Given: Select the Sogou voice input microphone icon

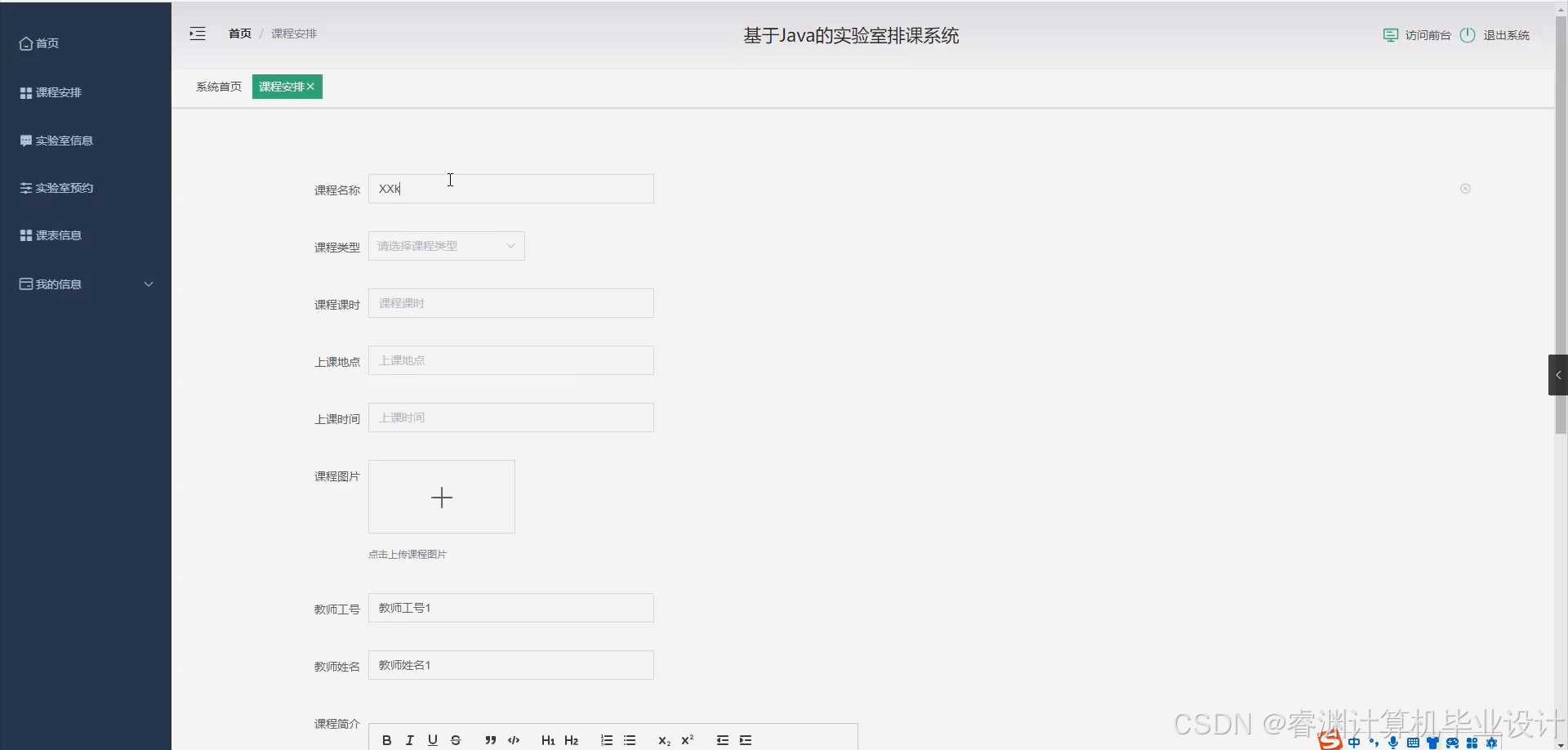Looking at the screenshot, I should (1393, 743).
